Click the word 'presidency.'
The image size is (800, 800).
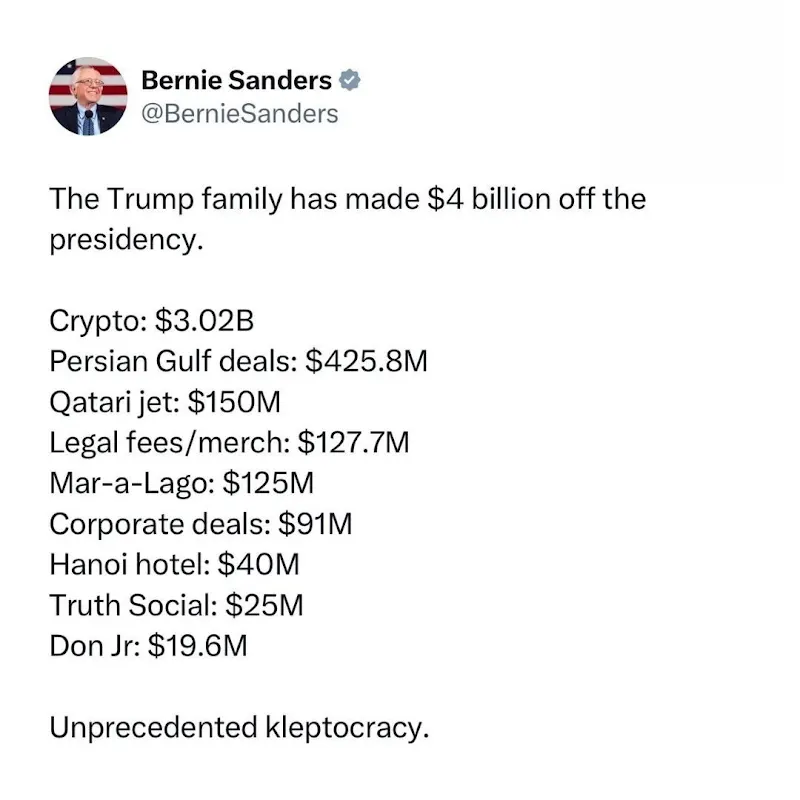pyautogui.click(x=127, y=240)
